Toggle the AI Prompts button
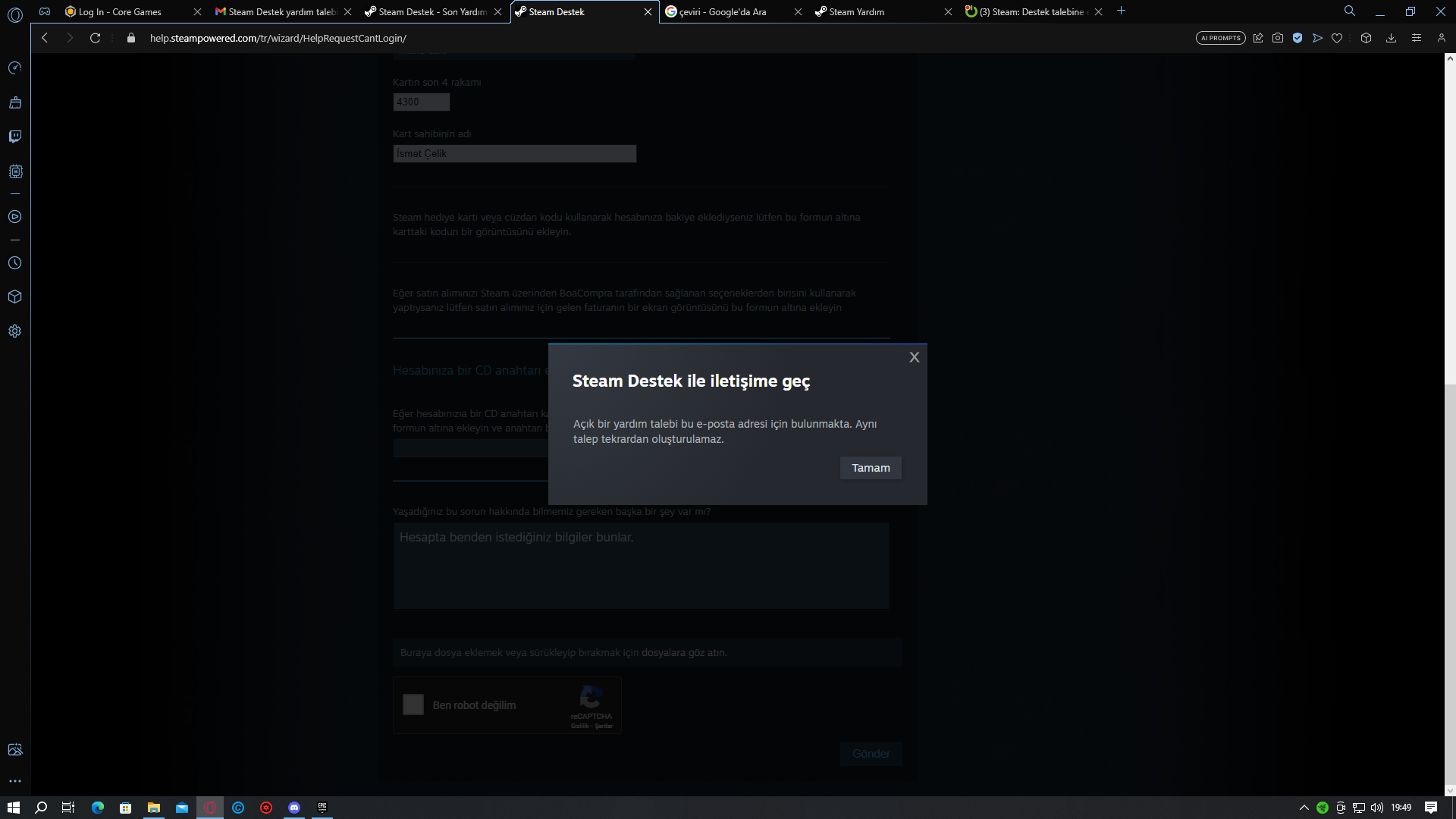The height and width of the screenshot is (819, 1456). [1220, 38]
